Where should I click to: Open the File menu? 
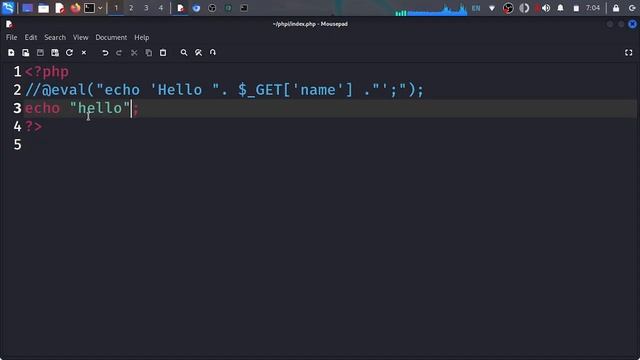[11, 37]
